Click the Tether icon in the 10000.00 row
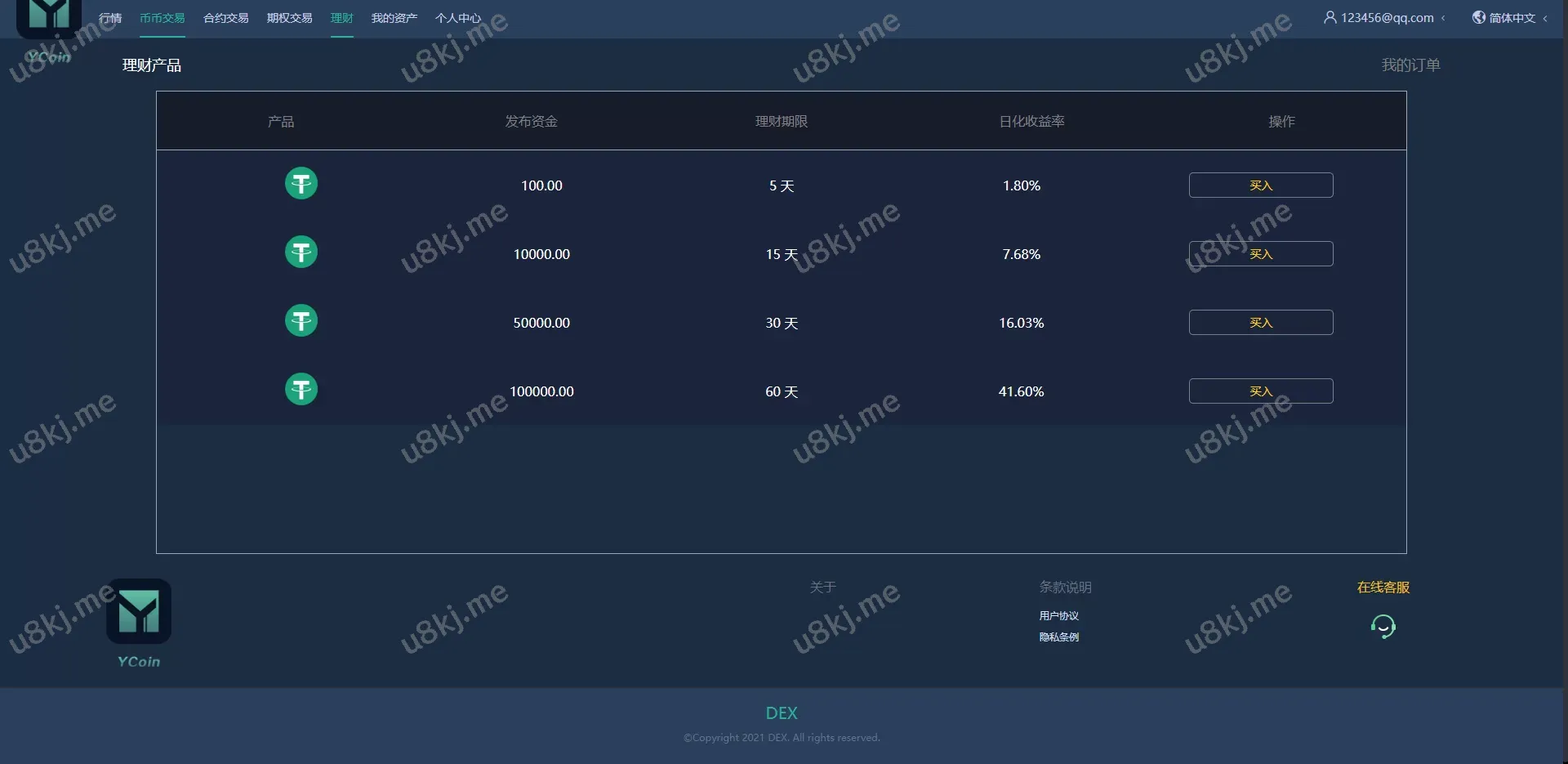Screen dimensions: 1568x764 tap(301, 252)
